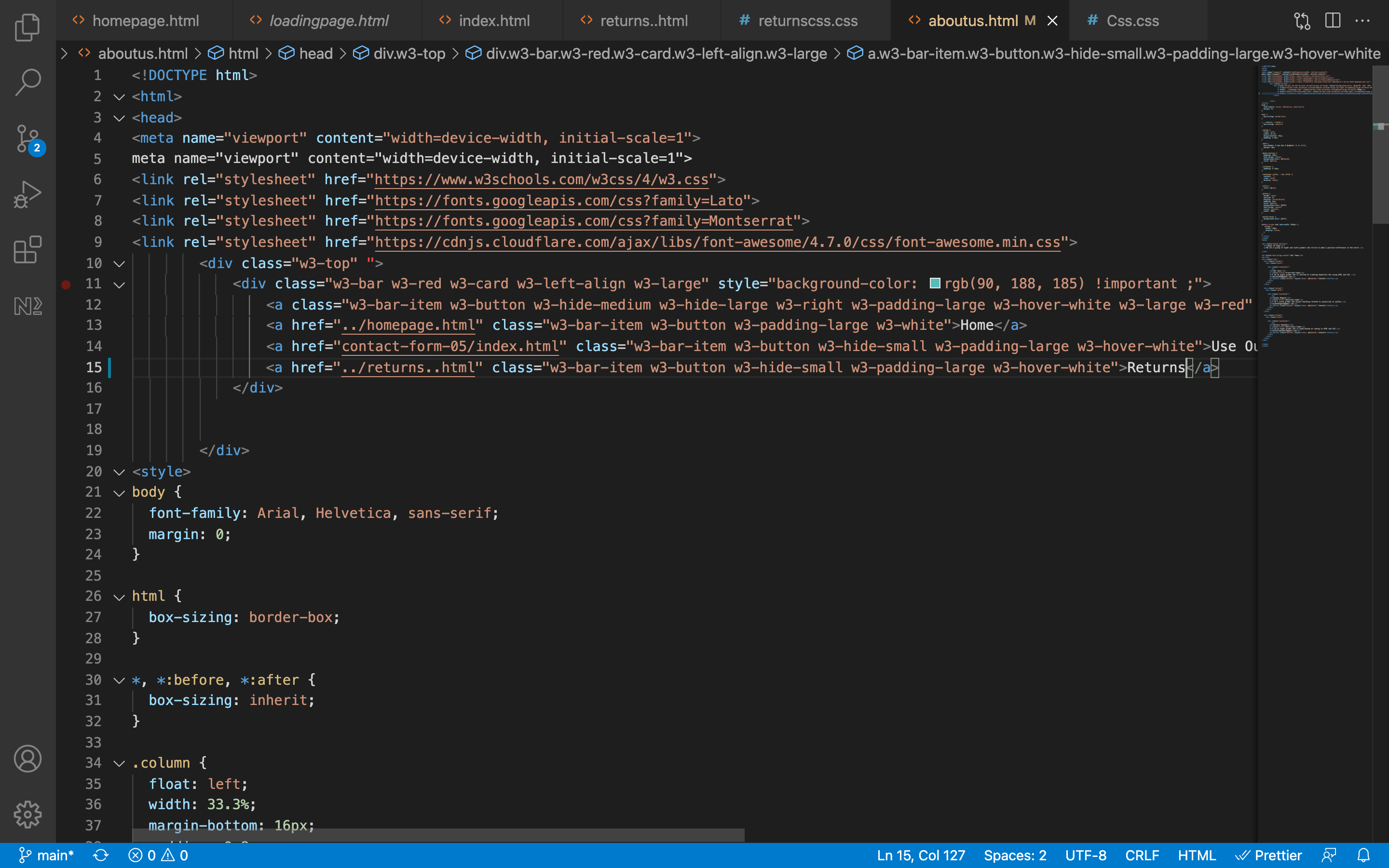
Task: Change the HTML language mode
Action: [1196, 855]
